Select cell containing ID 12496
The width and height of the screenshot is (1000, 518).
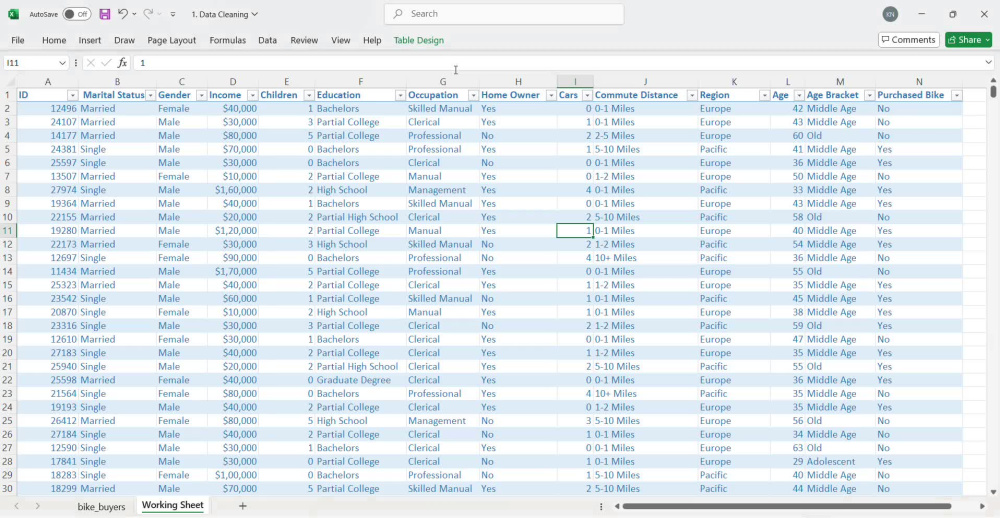(x=48, y=108)
